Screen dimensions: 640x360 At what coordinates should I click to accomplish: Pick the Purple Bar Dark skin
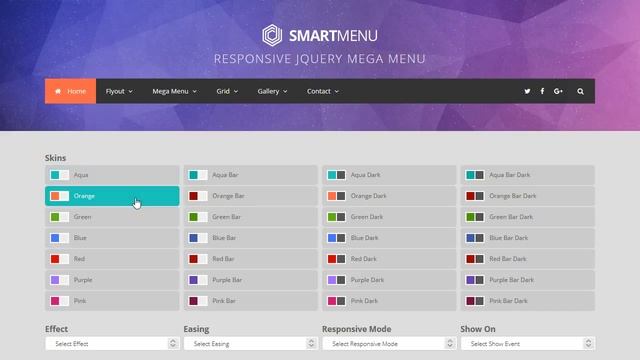click(x=528, y=280)
